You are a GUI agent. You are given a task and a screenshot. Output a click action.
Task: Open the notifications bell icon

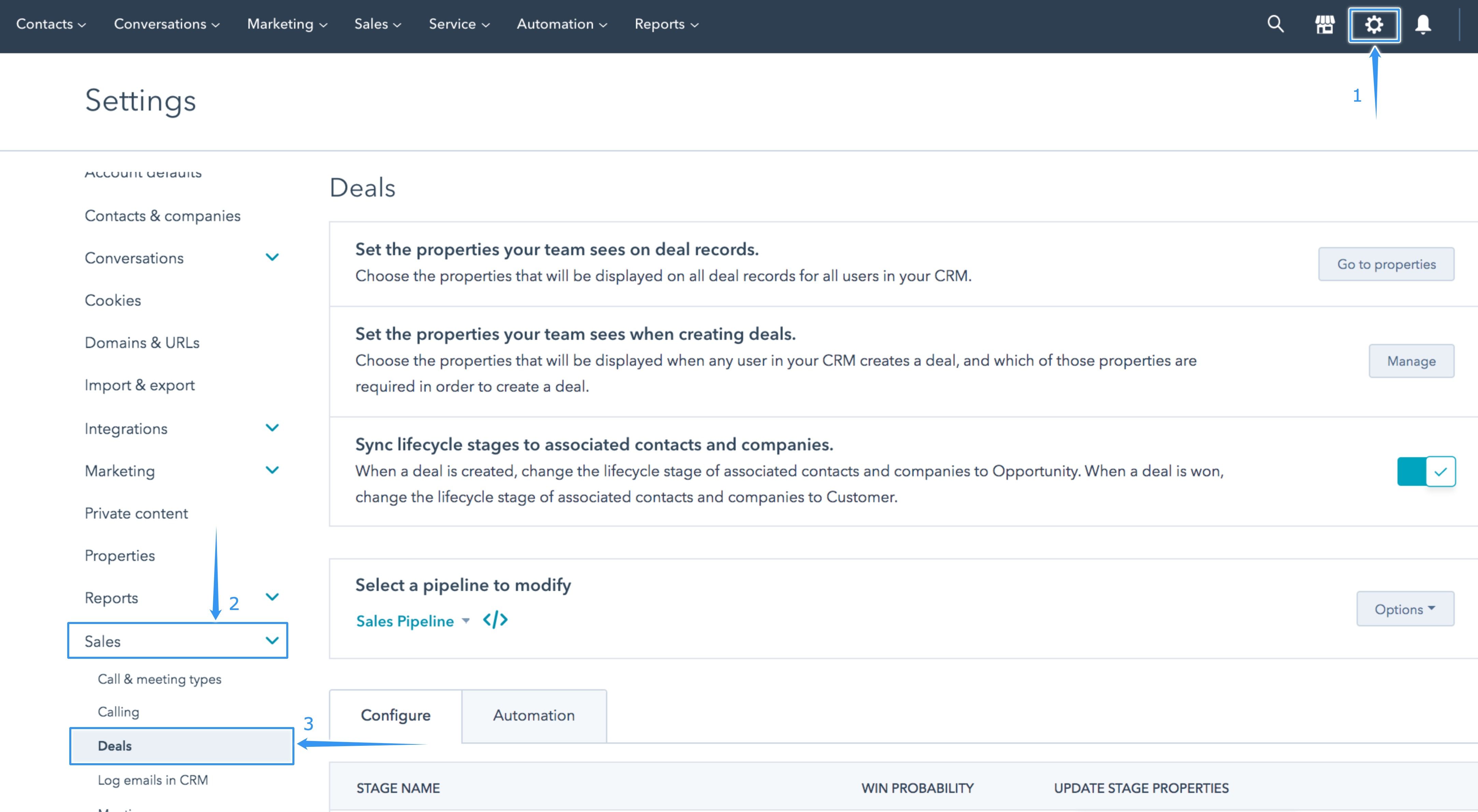pyautogui.click(x=1423, y=25)
